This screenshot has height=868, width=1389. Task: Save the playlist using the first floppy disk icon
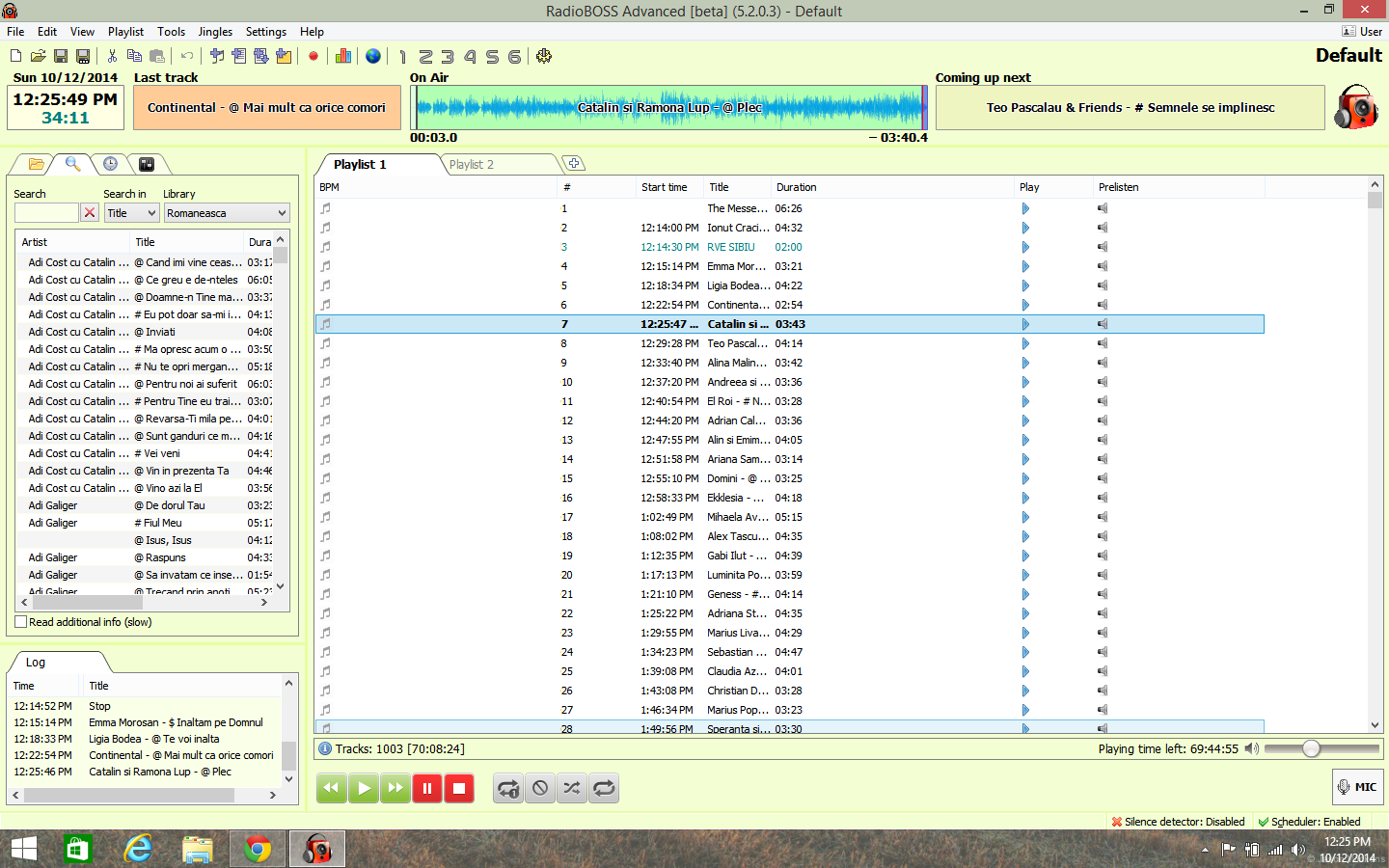click(x=61, y=56)
